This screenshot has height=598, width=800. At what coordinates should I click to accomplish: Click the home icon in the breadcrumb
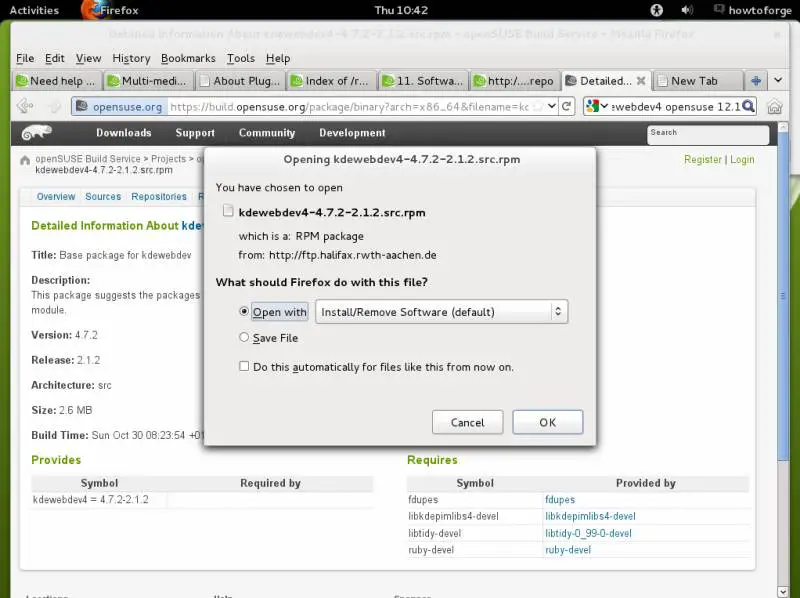(24, 160)
